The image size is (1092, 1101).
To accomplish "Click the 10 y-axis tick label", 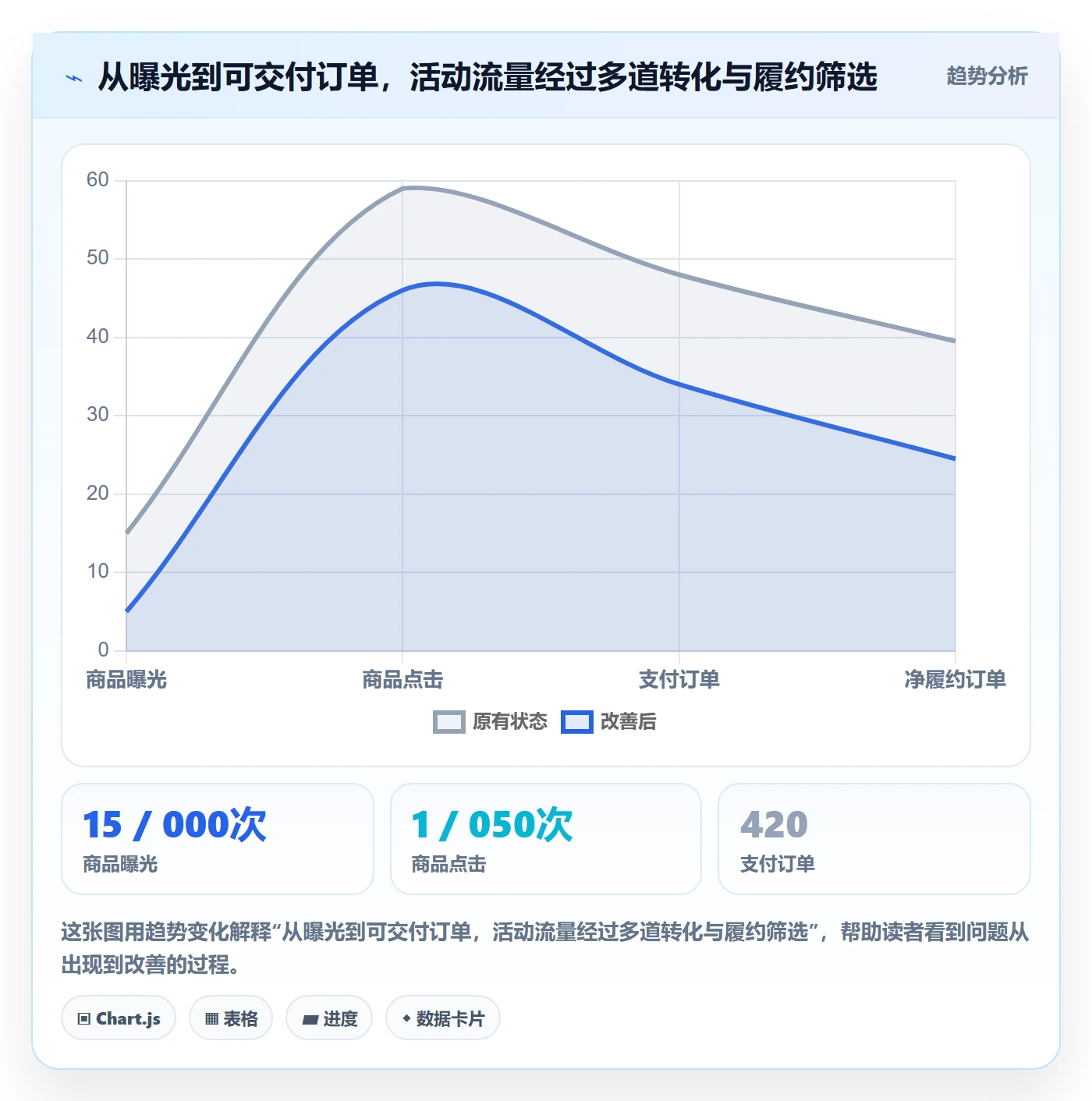I will pos(97,572).
